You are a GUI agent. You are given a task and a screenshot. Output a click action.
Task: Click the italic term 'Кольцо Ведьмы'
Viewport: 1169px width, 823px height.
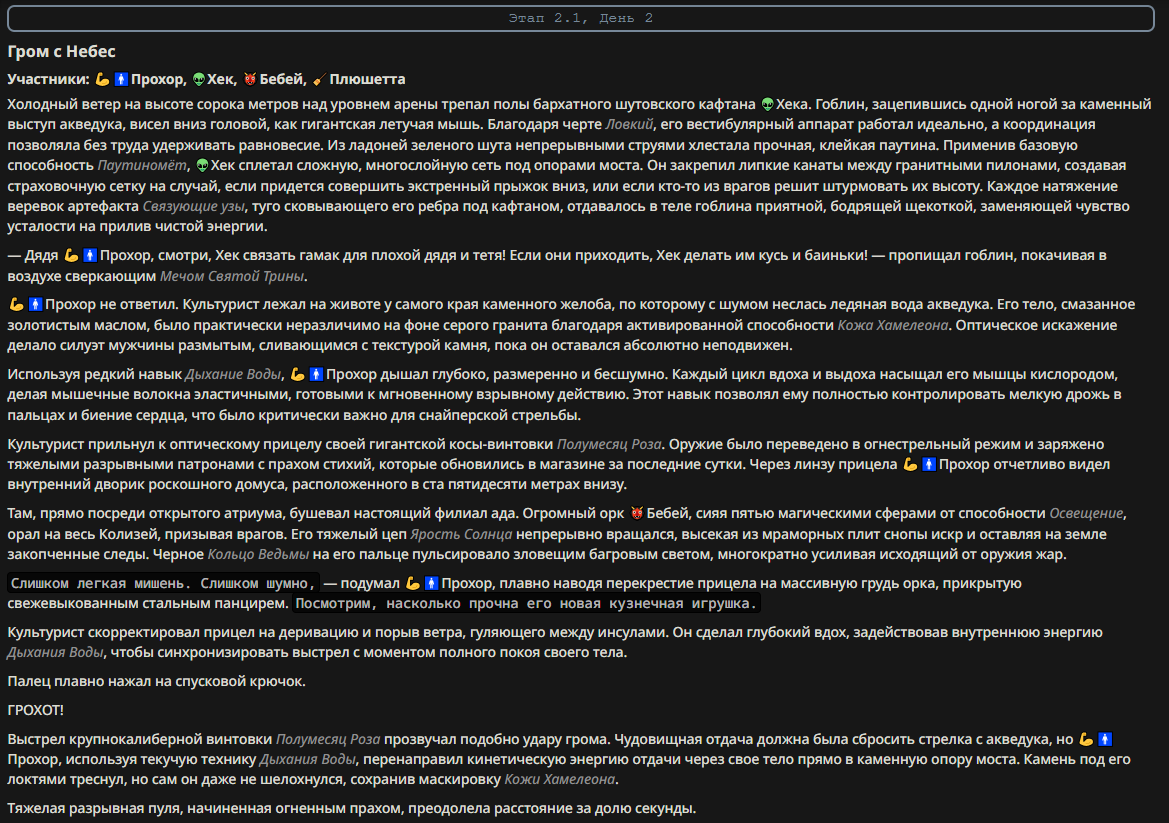tap(258, 555)
